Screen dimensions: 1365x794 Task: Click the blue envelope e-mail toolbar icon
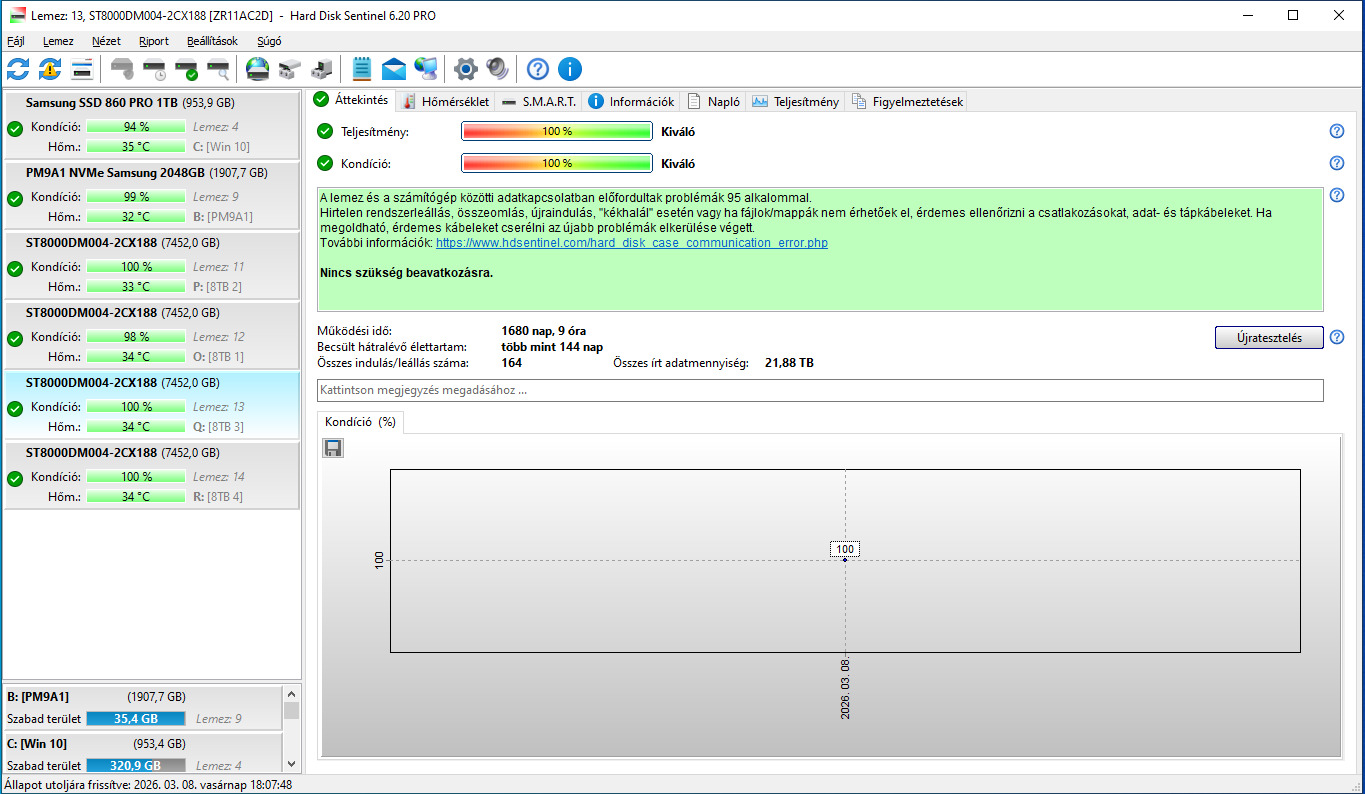394,69
